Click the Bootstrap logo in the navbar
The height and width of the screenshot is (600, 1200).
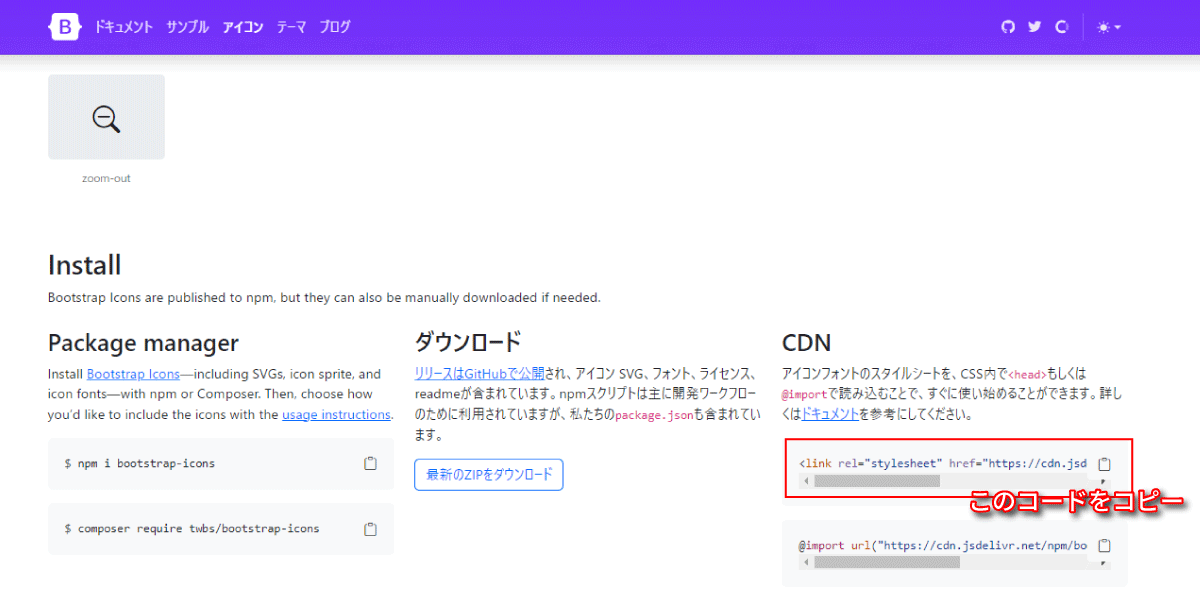(64, 27)
